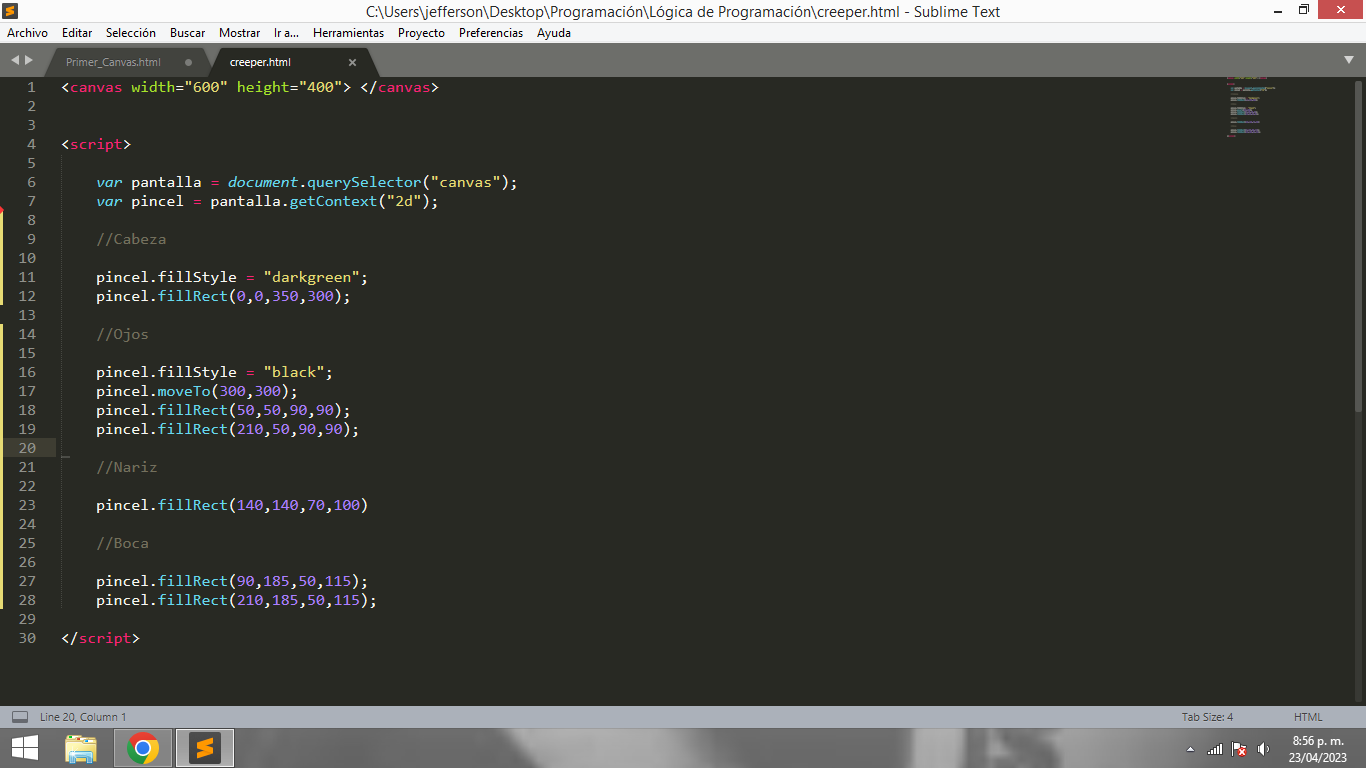Click the //Boca comment
This screenshot has height=768, width=1366.
tap(122, 543)
